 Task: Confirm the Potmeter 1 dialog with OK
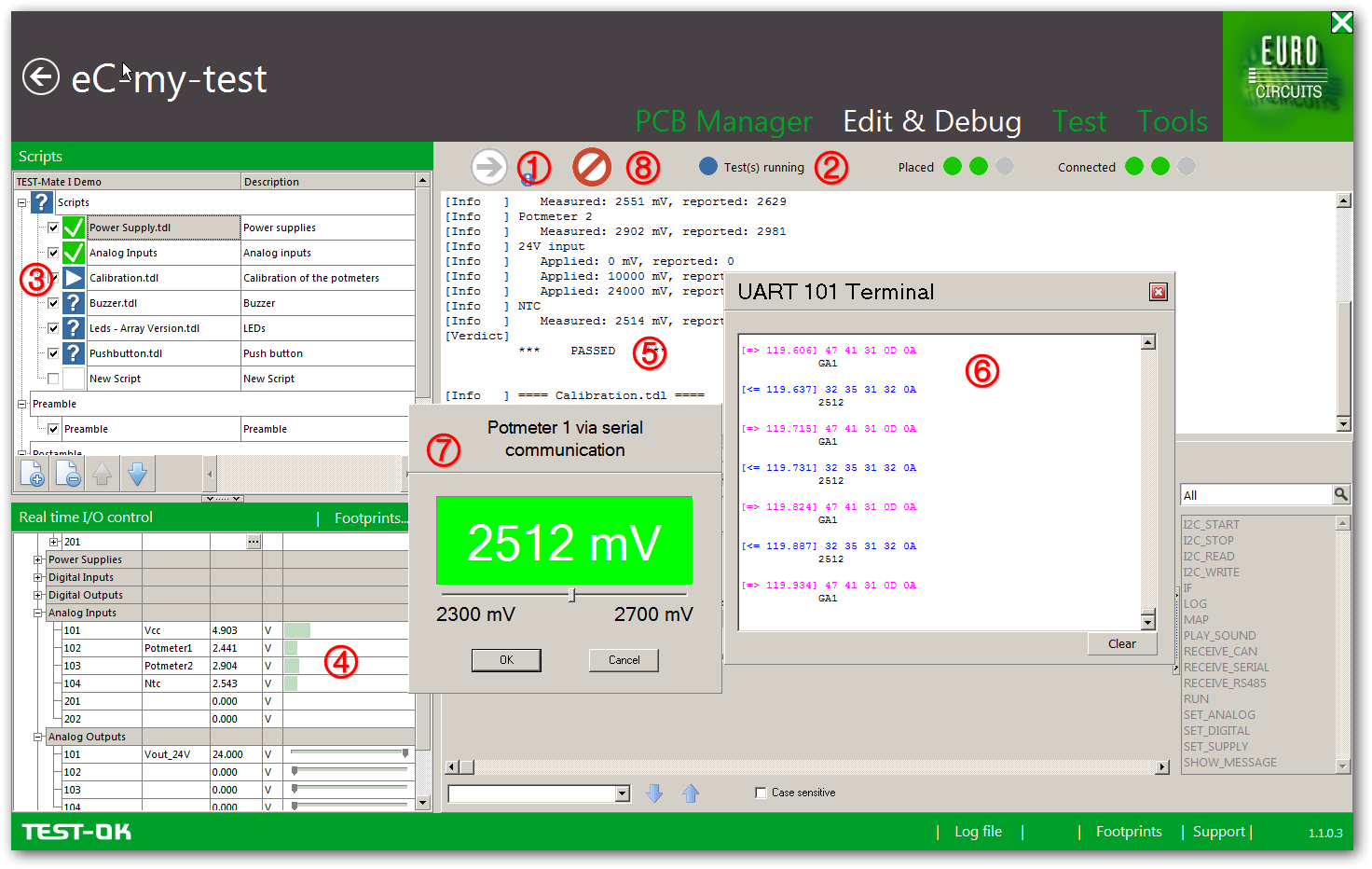(506, 660)
